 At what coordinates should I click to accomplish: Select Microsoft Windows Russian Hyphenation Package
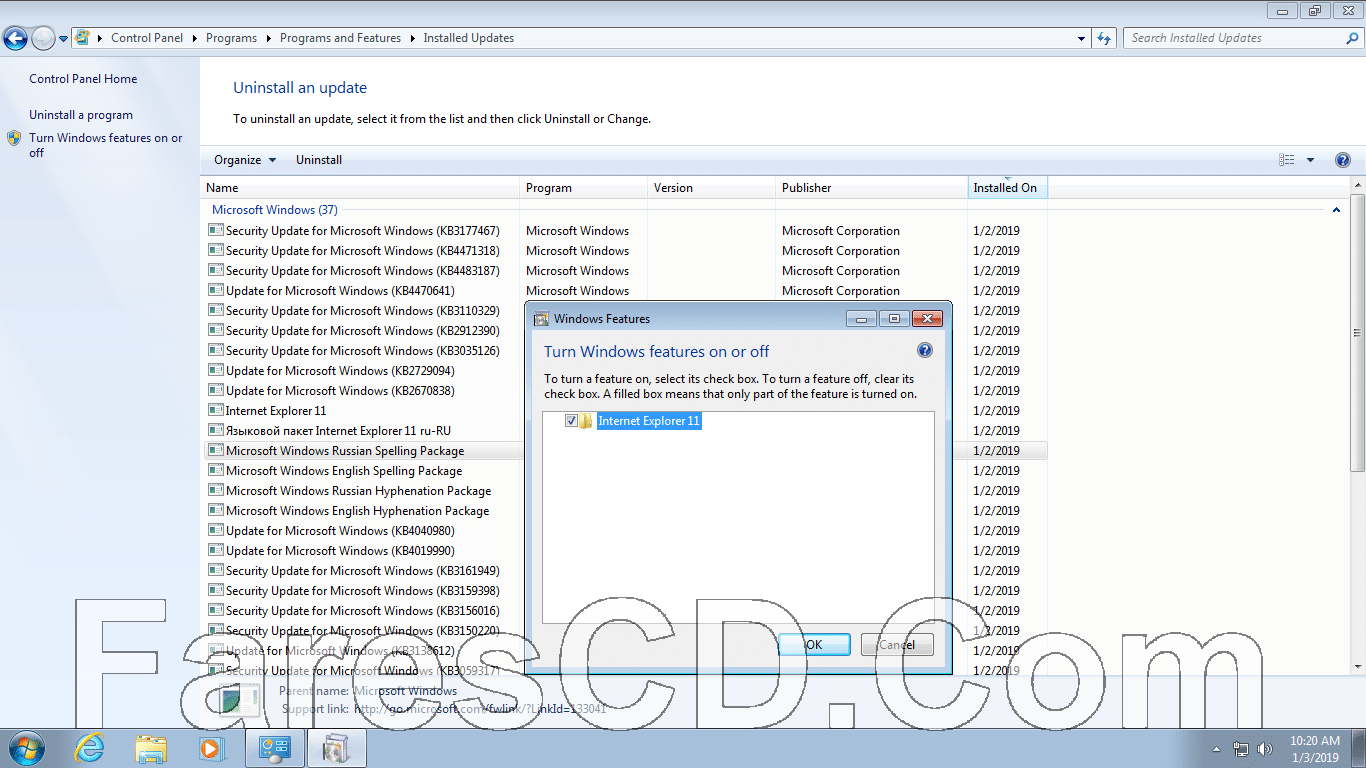click(x=358, y=491)
